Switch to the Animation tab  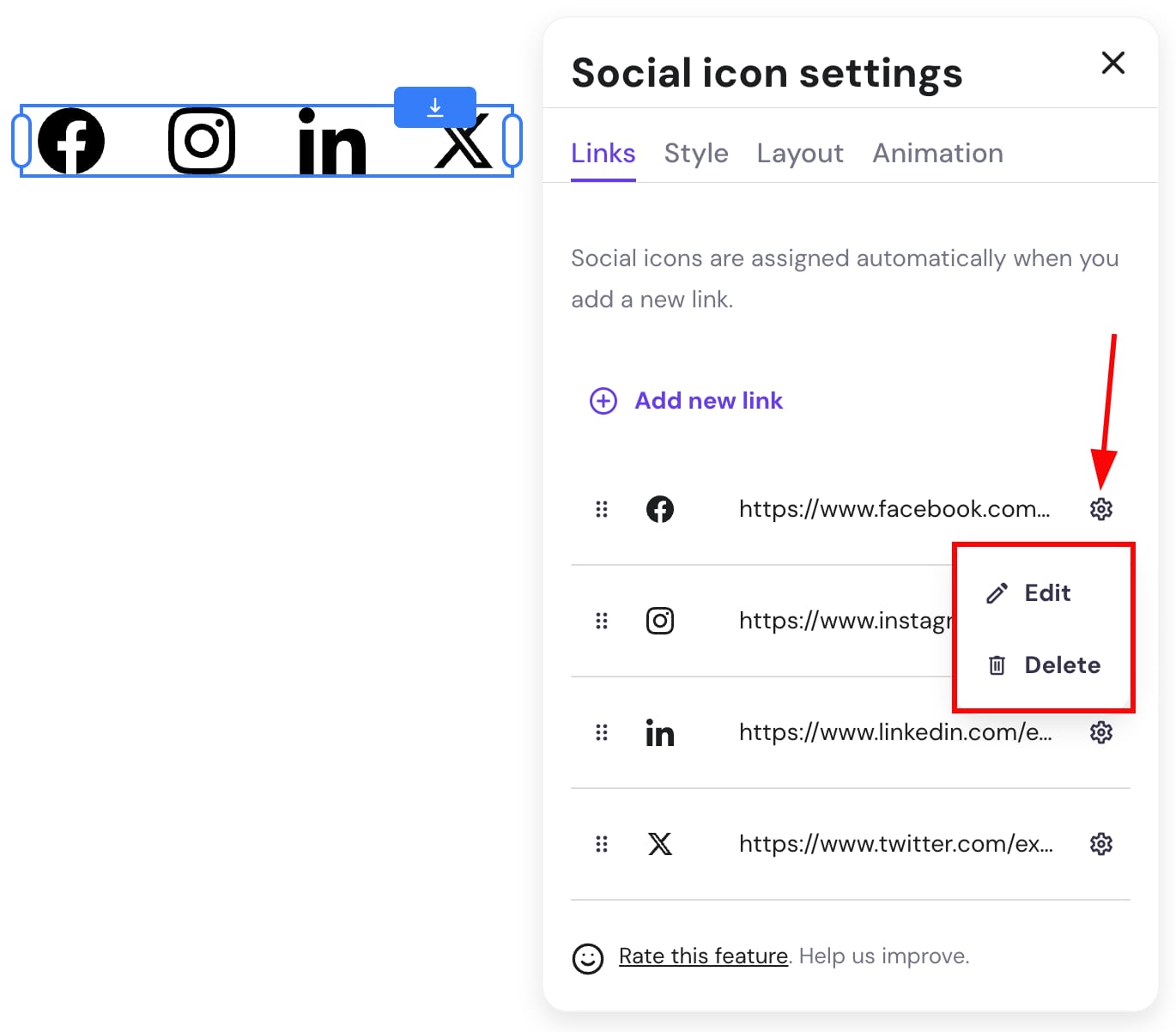[937, 153]
